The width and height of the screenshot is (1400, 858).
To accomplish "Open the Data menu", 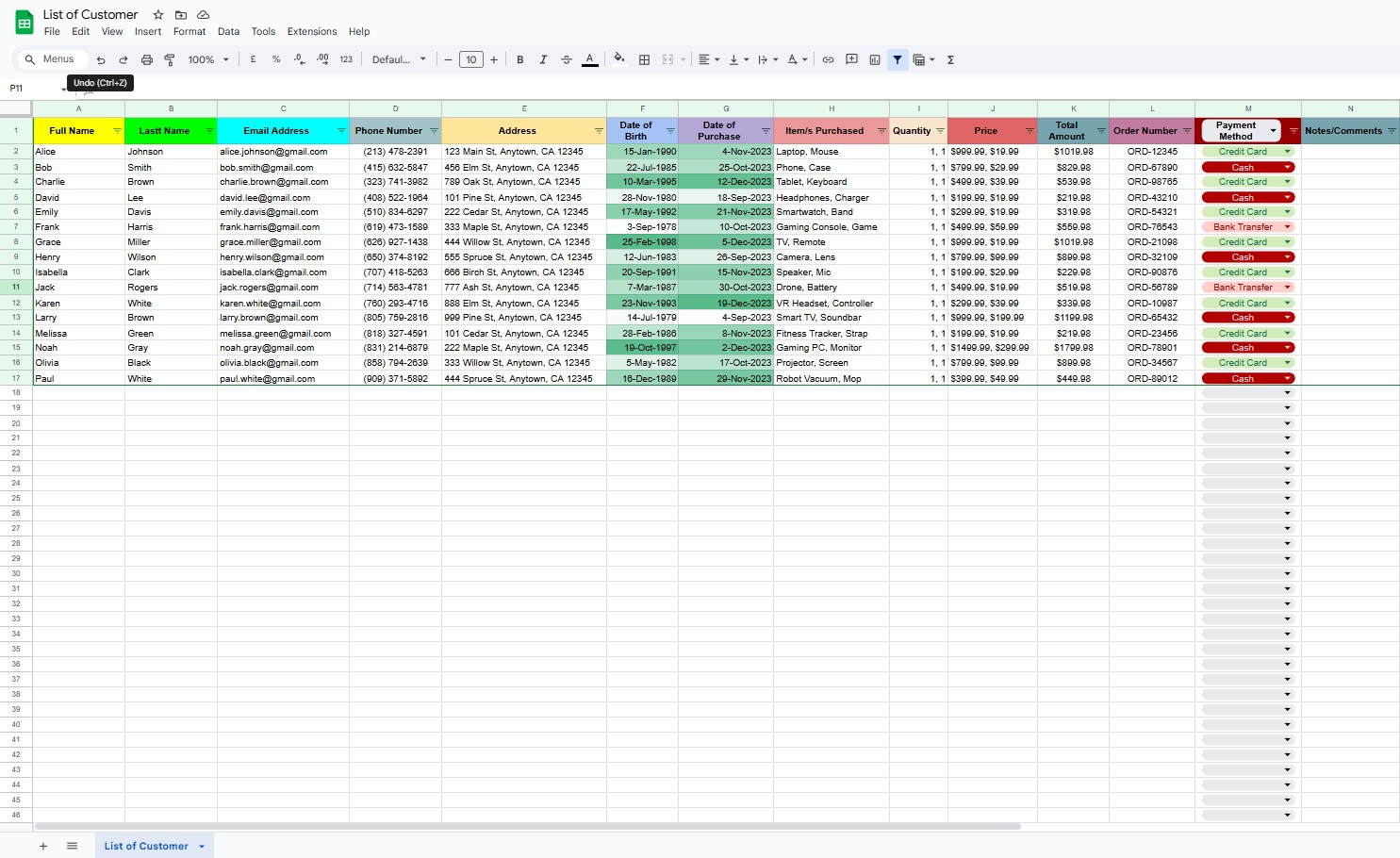I will (x=228, y=31).
